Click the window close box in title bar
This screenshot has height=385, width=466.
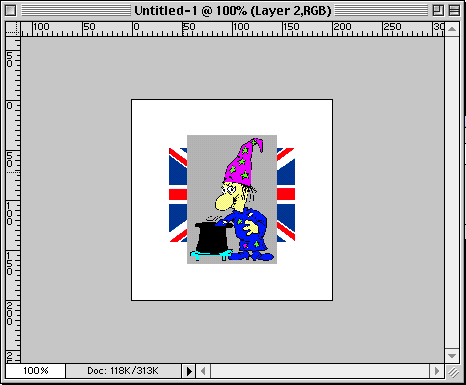[x=10, y=10]
